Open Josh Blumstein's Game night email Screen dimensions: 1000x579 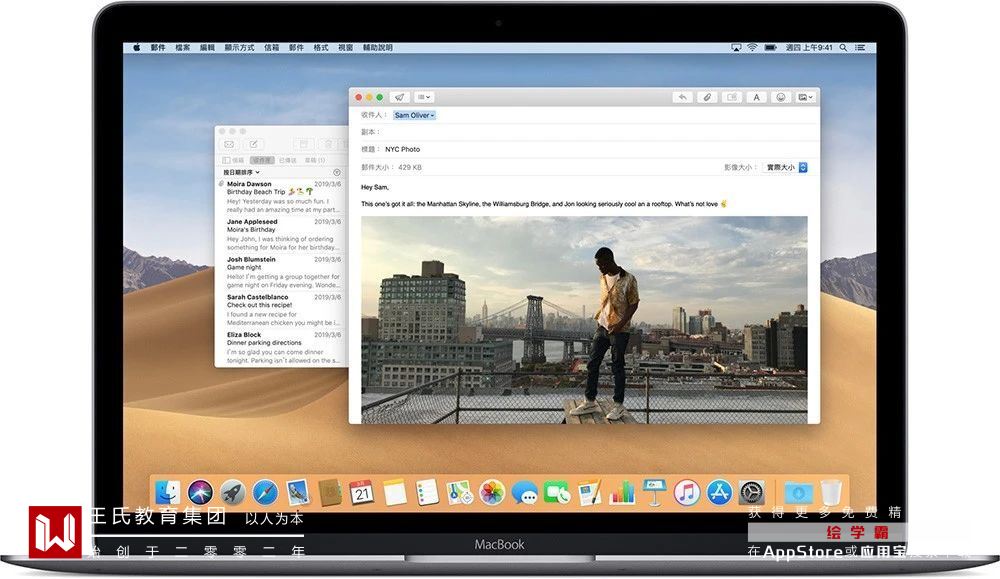[x=281, y=272]
